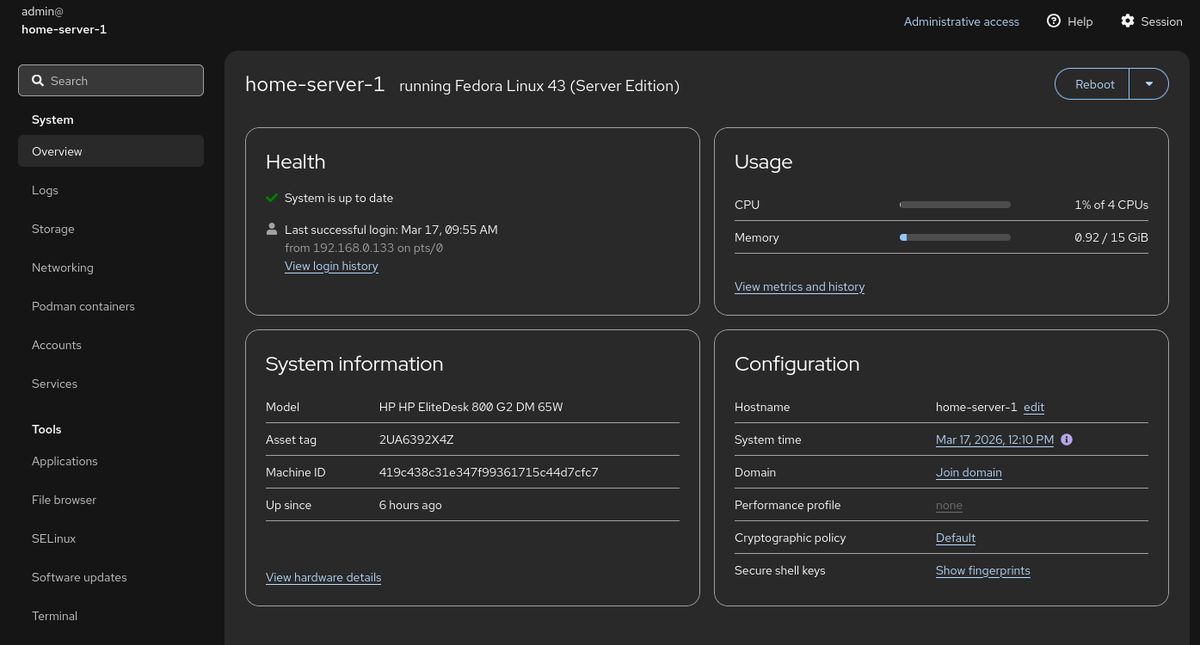Click View login history under Health
This screenshot has width=1200, height=645.
(331, 265)
